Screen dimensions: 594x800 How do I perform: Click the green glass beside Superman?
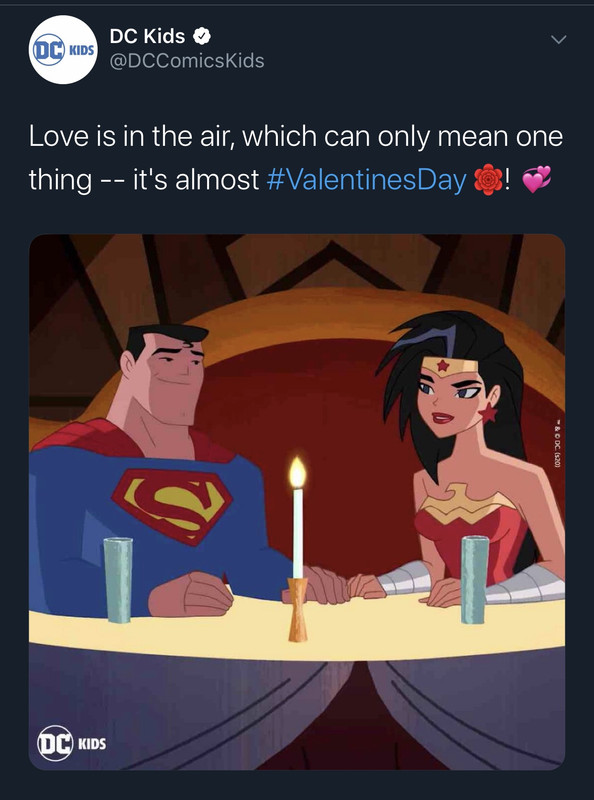tap(118, 581)
